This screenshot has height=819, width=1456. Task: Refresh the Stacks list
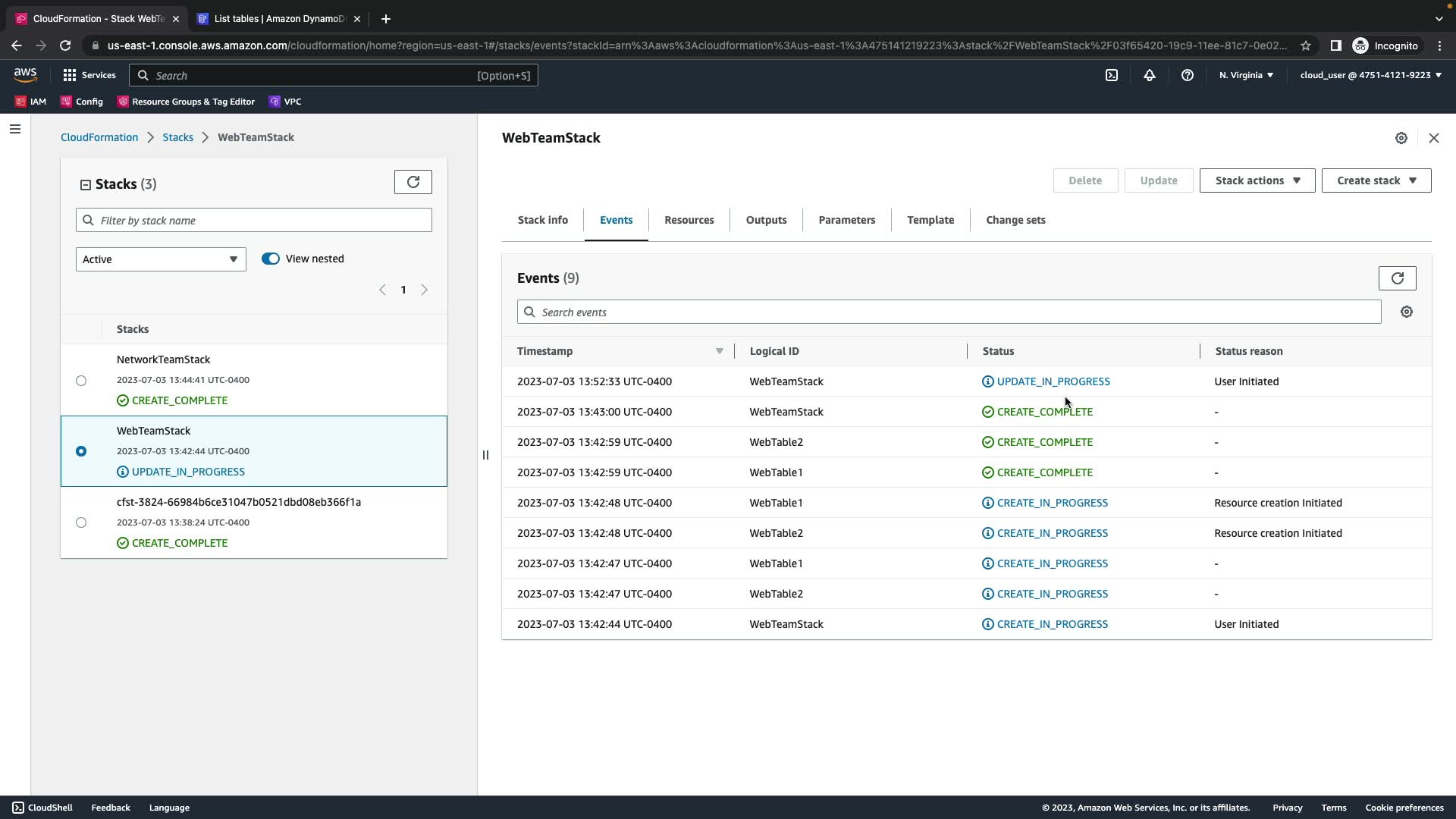413,182
